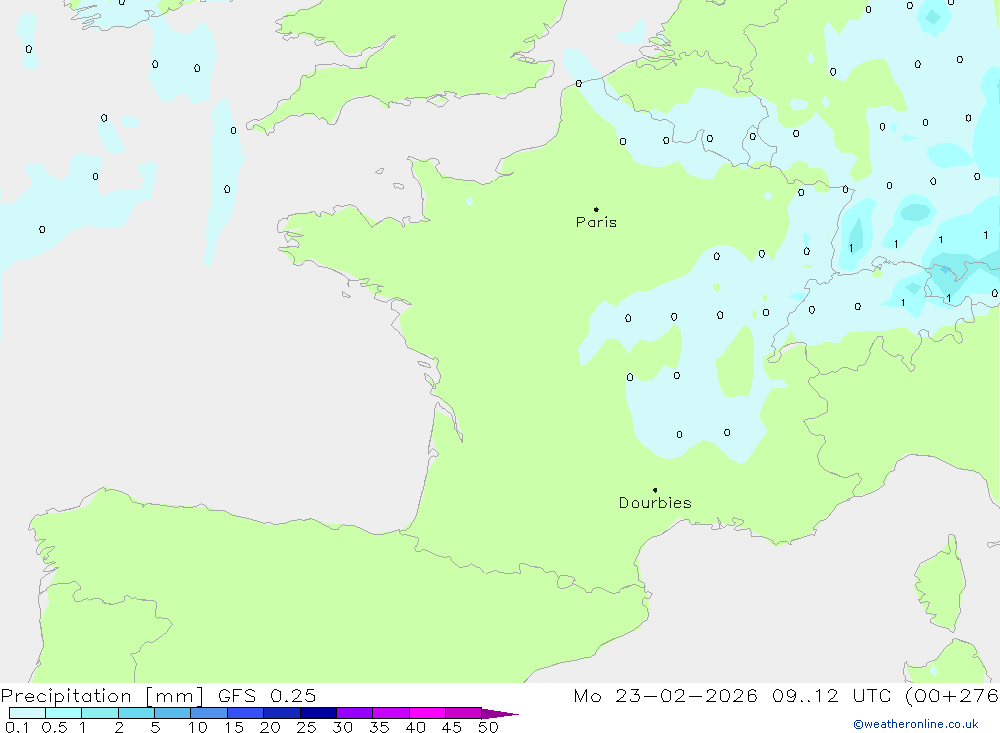This screenshot has height=733, width=1000.
Task: Click the black dot marking Paris
Action: tap(596, 209)
